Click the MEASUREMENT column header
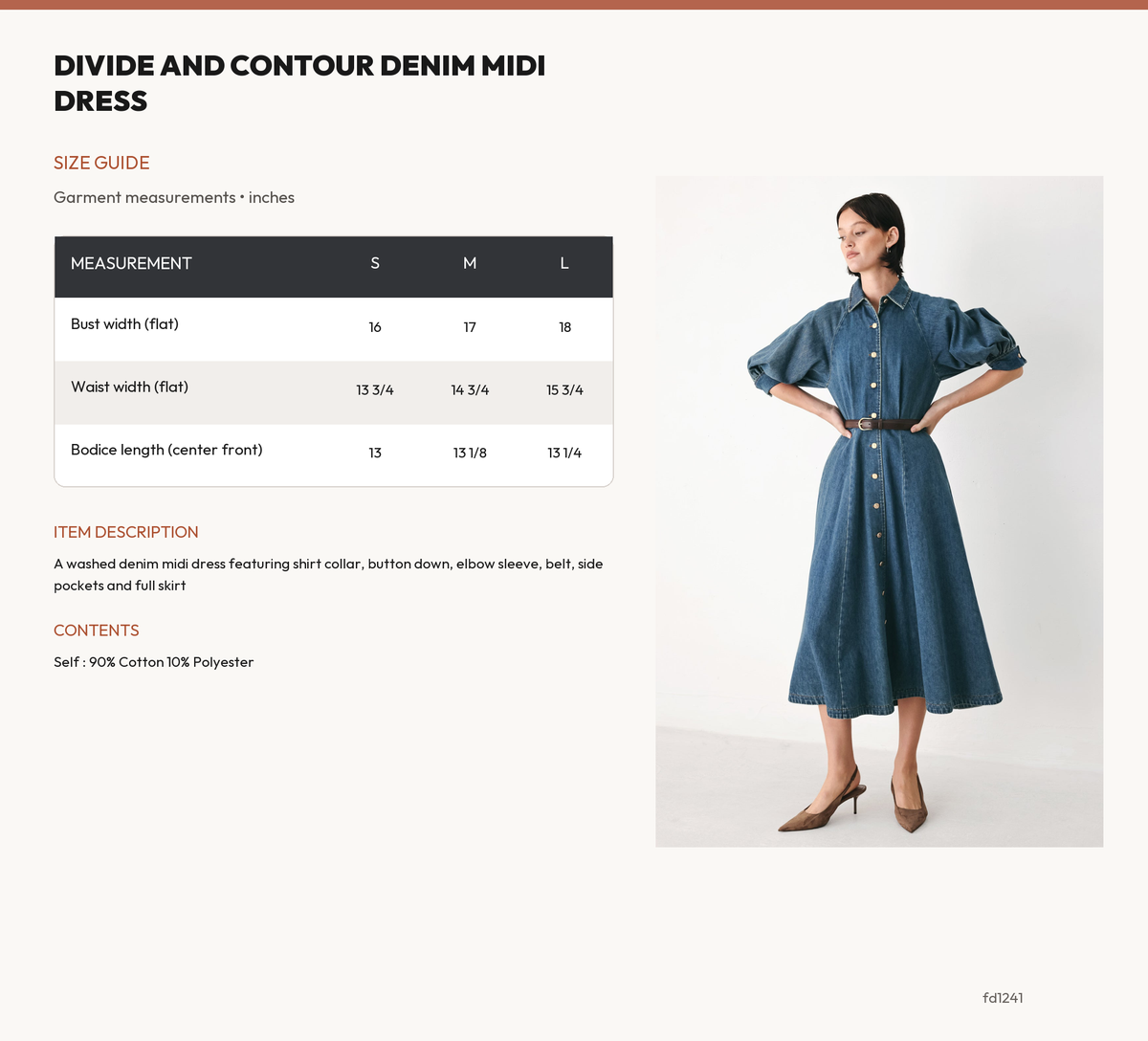Screen dimensions: 1148x1041 point(131,263)
